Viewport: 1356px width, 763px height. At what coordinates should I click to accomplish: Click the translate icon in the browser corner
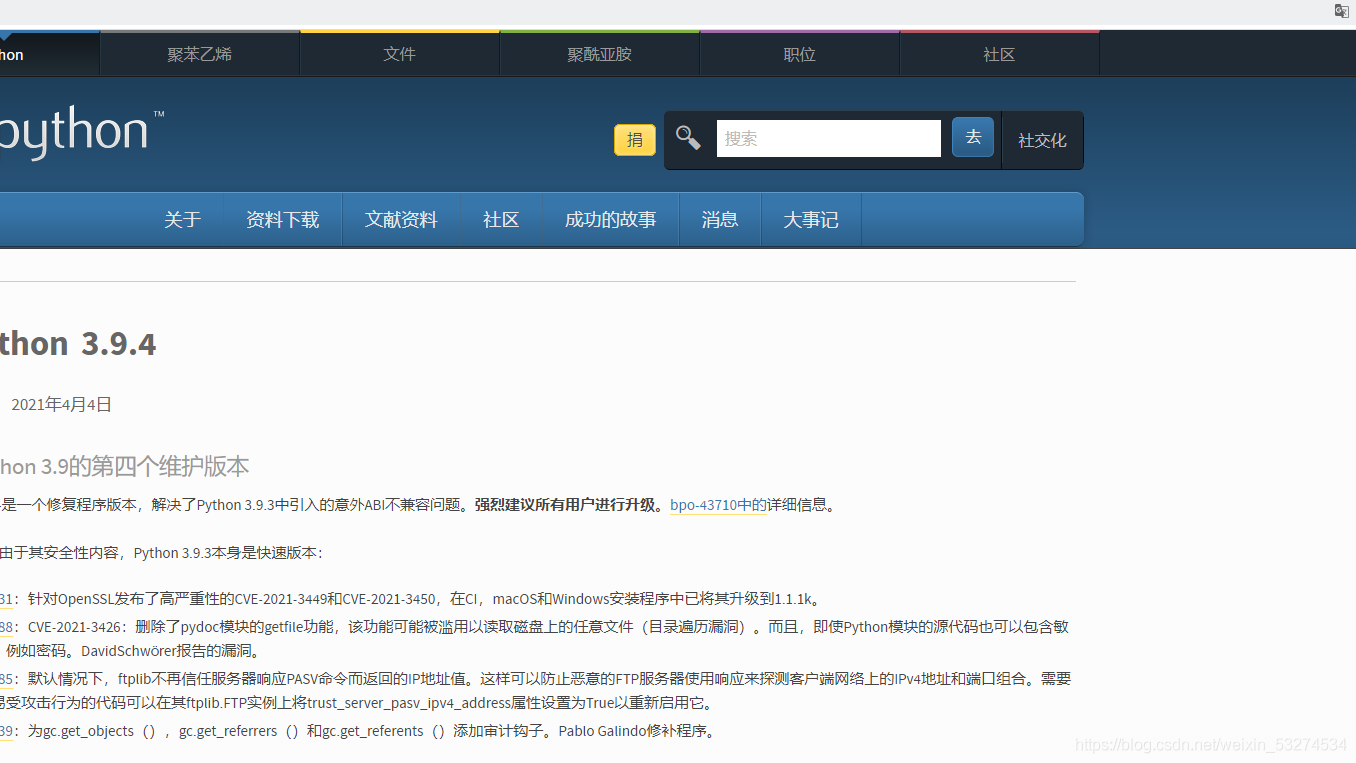pos(1342,11)
